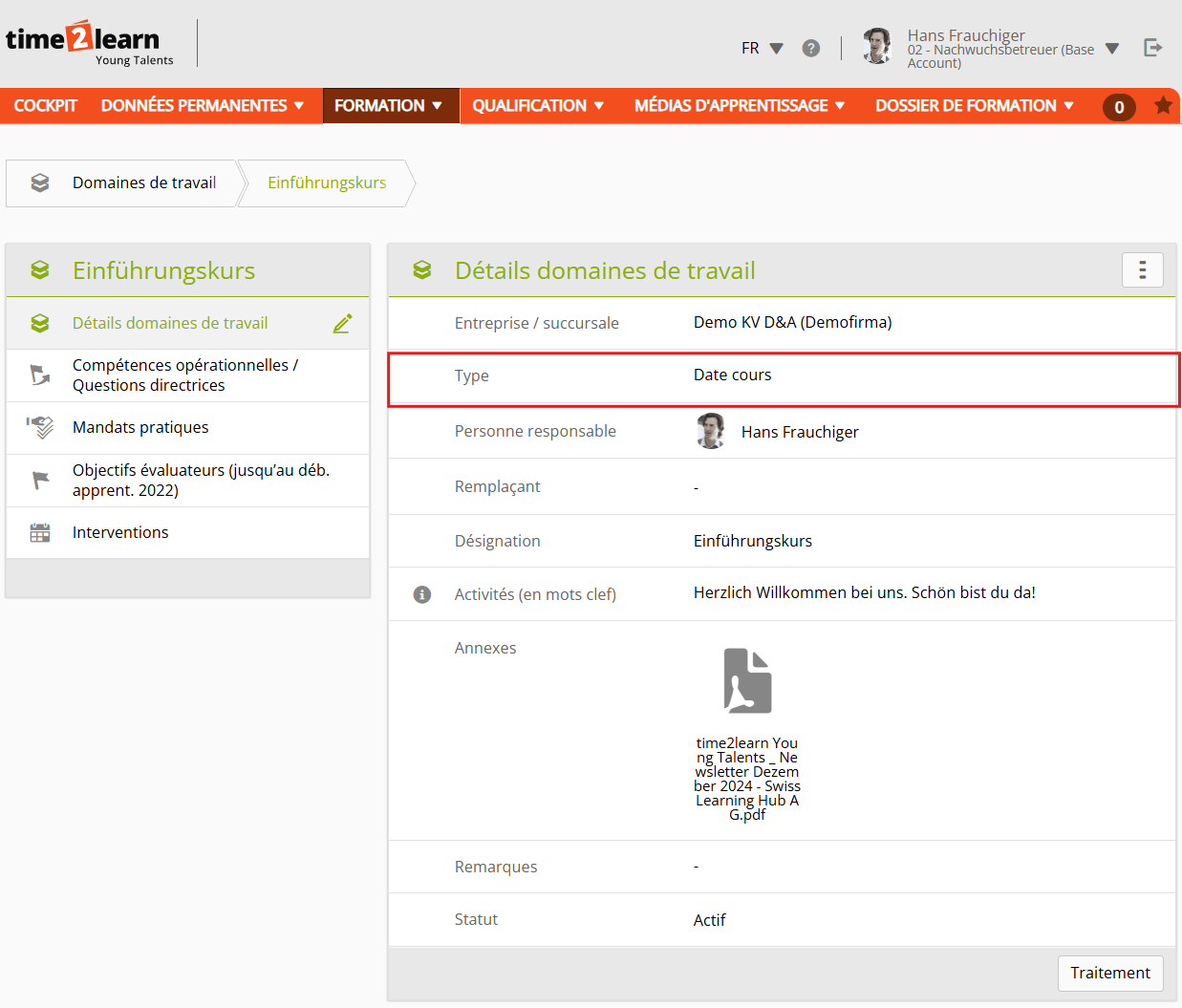Screen dimensions: 1182x1008
Task: Go to the Cockpit menu item
Action: pos(45,106)
